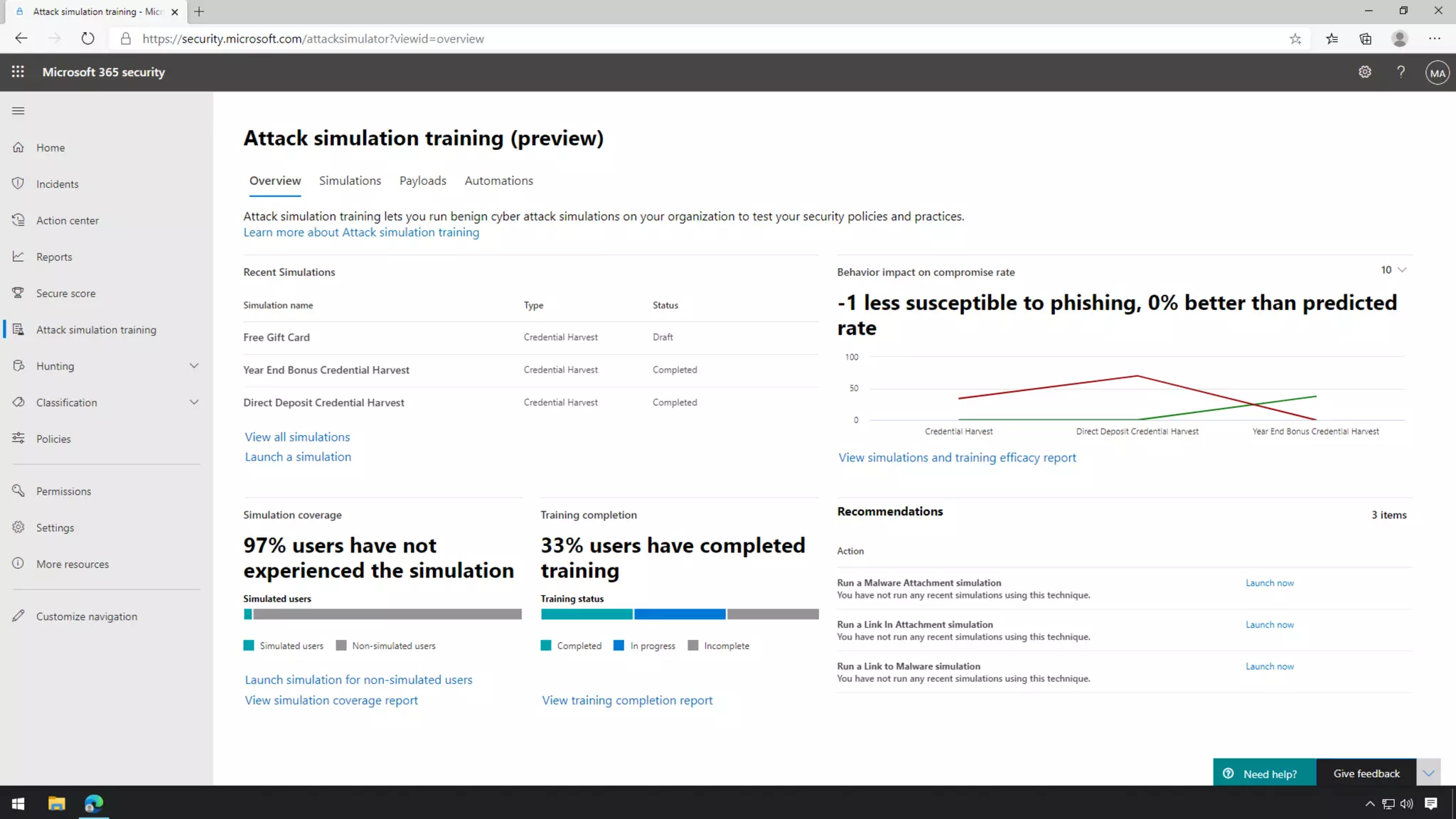Click the Customize navigation pencil icon
Image resolution: width=1456 pixels, height=819 pixels.
coord(18,616)
